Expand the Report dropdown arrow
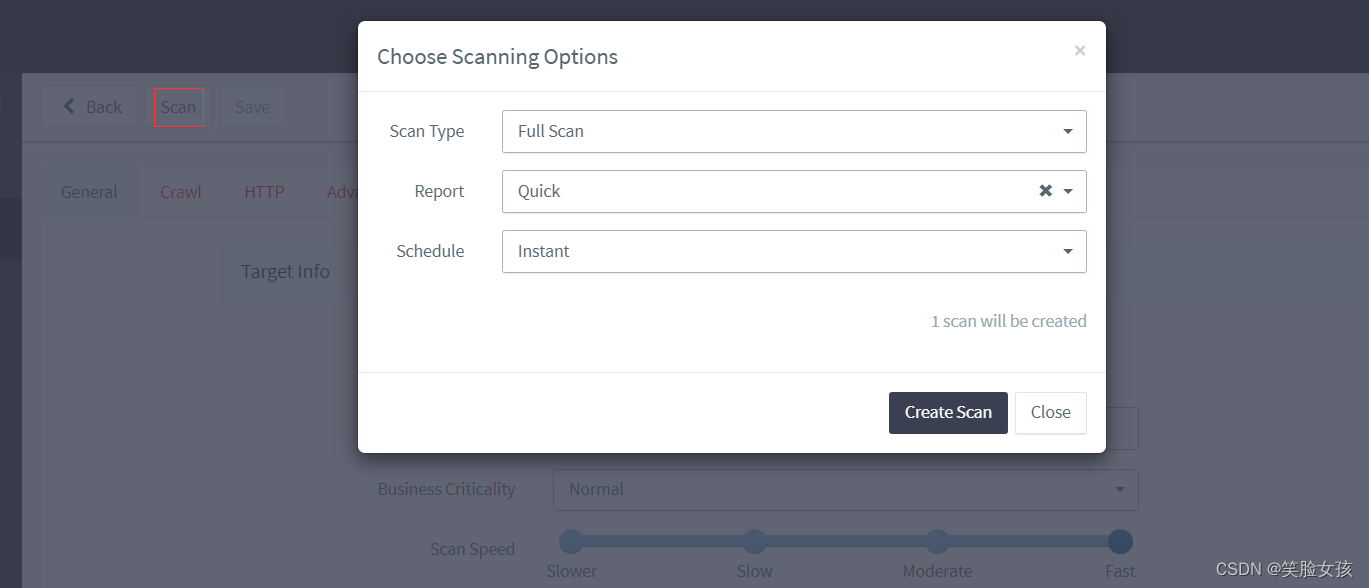Viewport: 1369px width, 588px height. [1068, 191]
